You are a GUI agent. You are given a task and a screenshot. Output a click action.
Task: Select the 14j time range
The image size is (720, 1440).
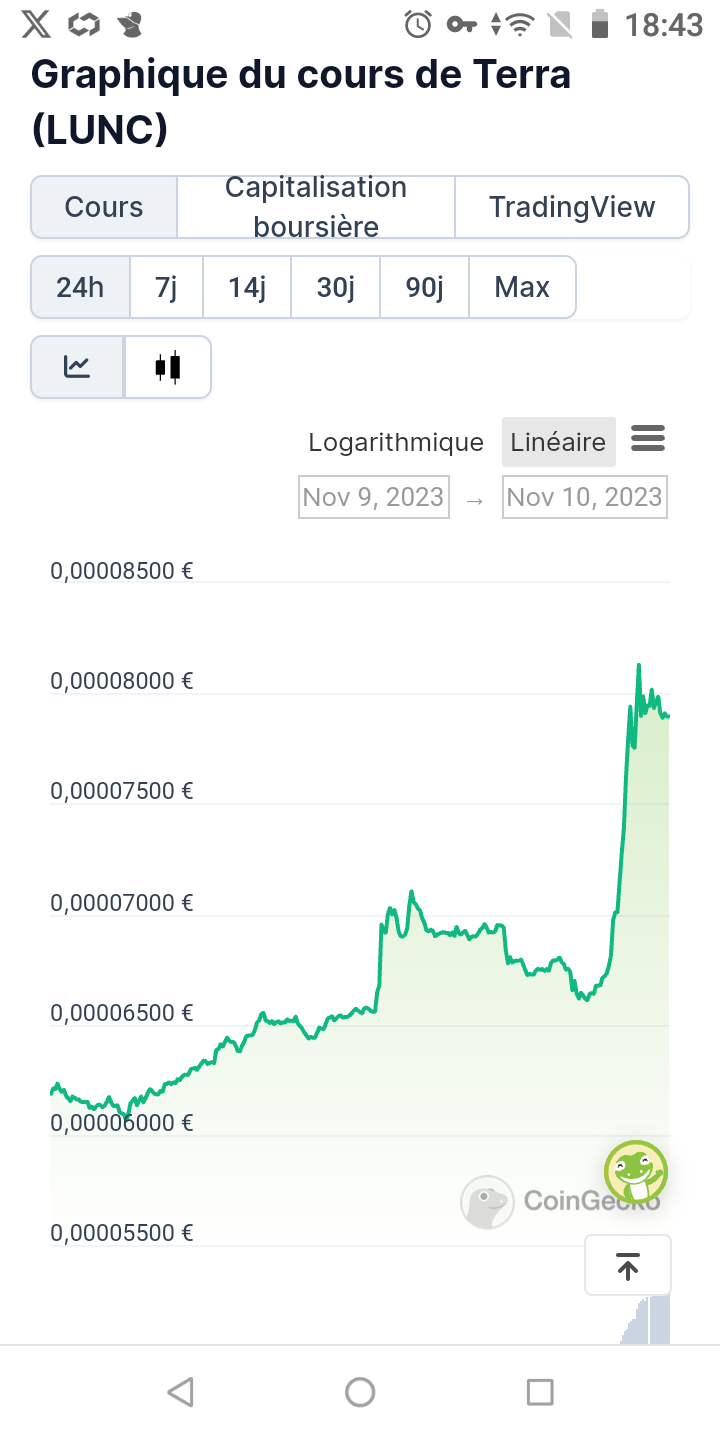click(247, 287)
